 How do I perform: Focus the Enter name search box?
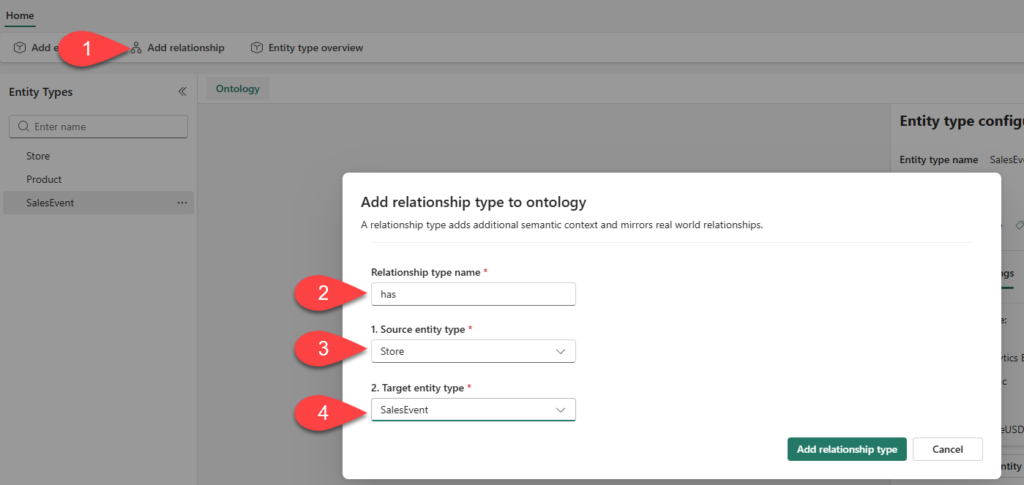click(x=105, y=127)
